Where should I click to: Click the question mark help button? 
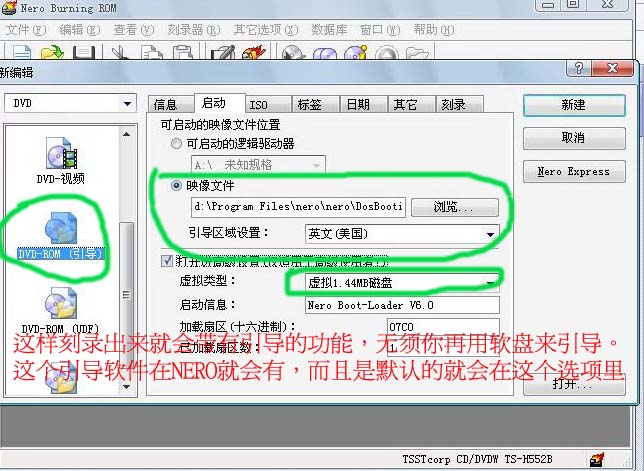(x=578, y=68)
